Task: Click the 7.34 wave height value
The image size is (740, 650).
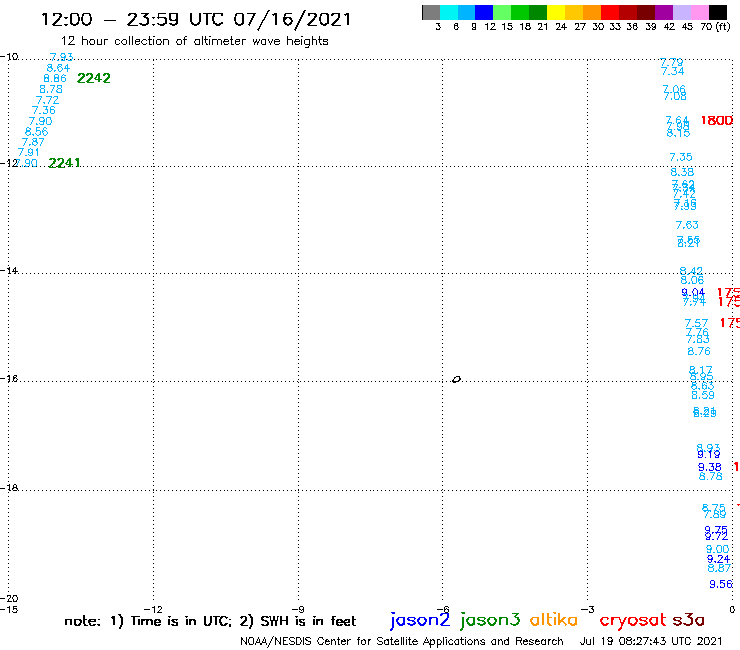Action: click(x=673, y=71)
